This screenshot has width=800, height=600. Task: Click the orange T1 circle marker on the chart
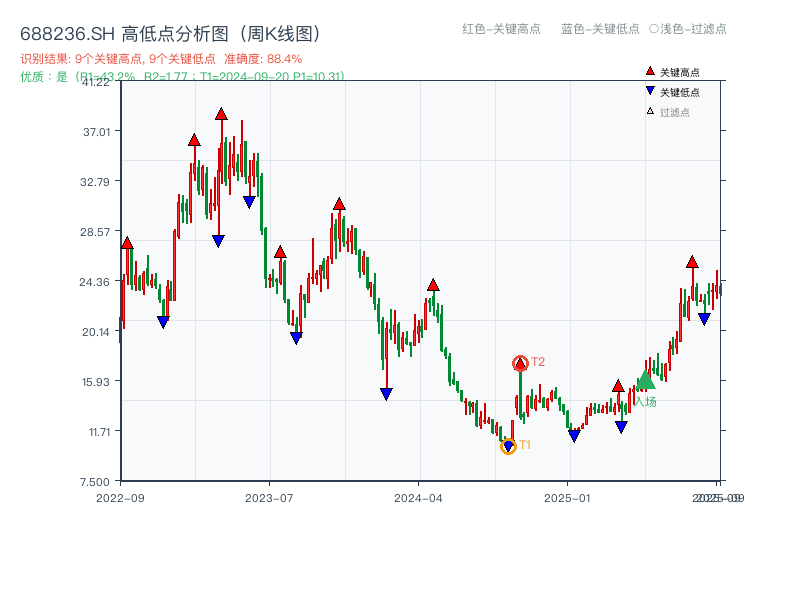(508, 444)
